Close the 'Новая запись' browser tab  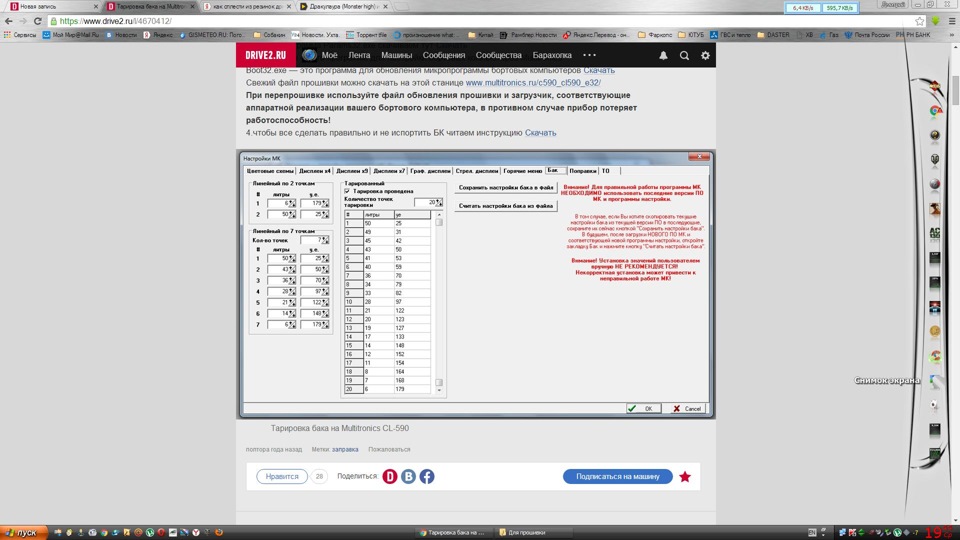(96, 7)
